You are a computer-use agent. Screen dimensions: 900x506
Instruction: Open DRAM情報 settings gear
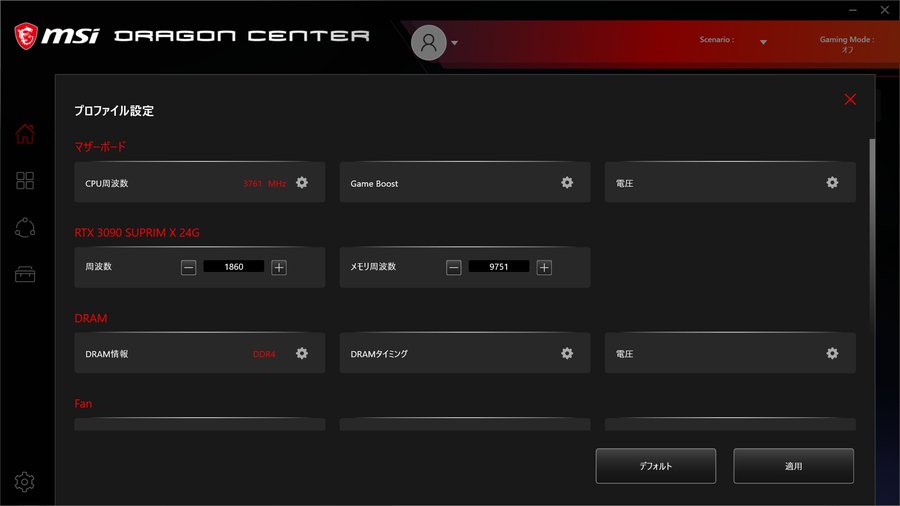tap(302, 353)
